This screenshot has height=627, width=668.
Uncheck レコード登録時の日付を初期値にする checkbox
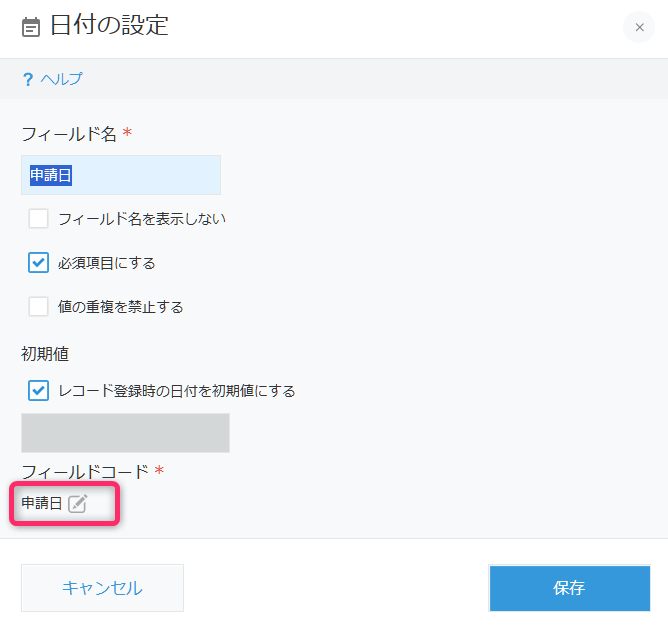[x=38, y=391]
